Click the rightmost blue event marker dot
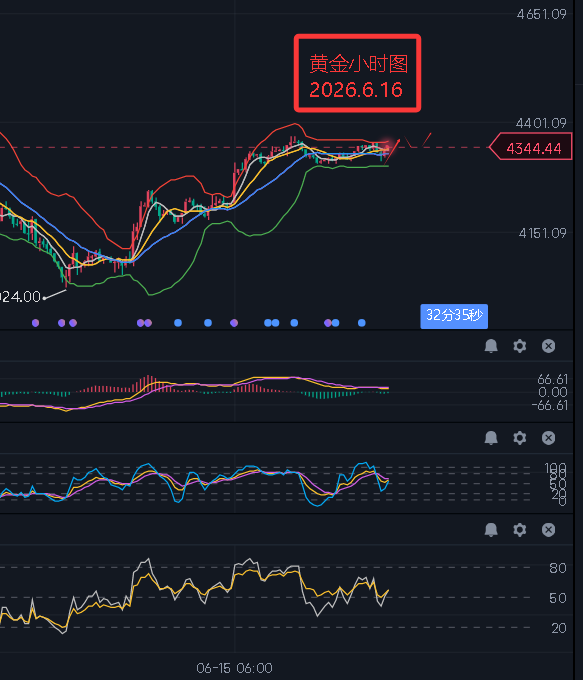 (361, 323)
